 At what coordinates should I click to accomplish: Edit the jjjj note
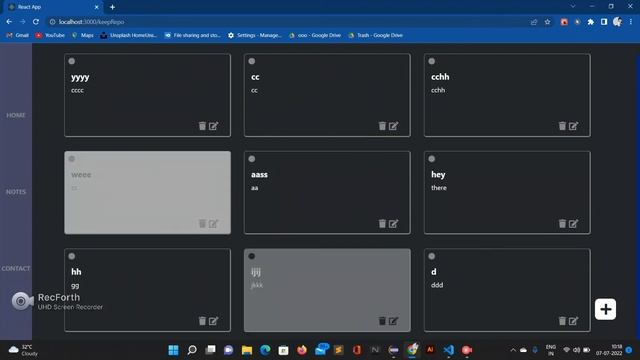[x=393, y=321]
